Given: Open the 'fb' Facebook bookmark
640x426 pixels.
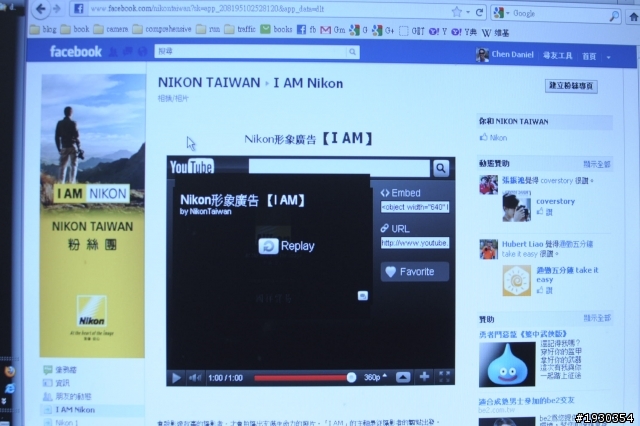Looking at the screenshot, I should coord(307,29).
